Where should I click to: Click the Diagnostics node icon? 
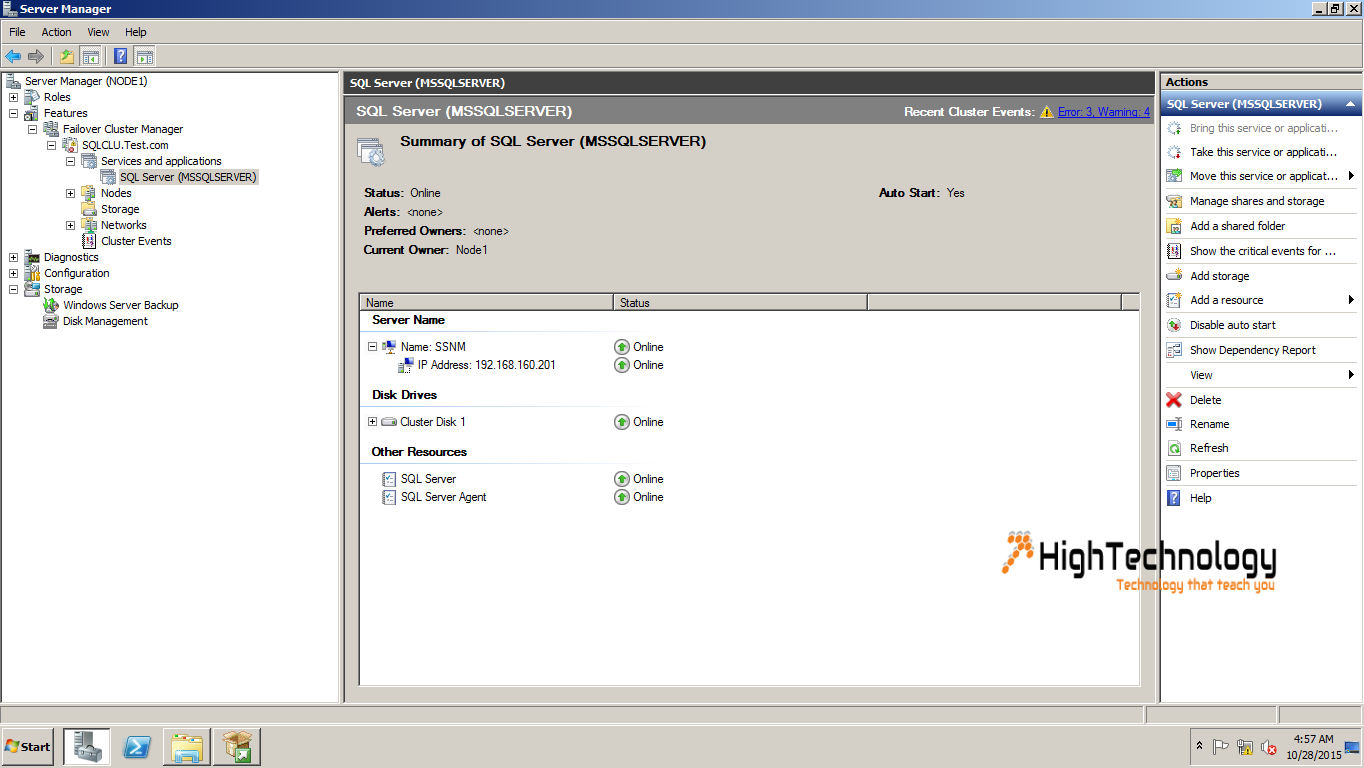tap(31, 257)
